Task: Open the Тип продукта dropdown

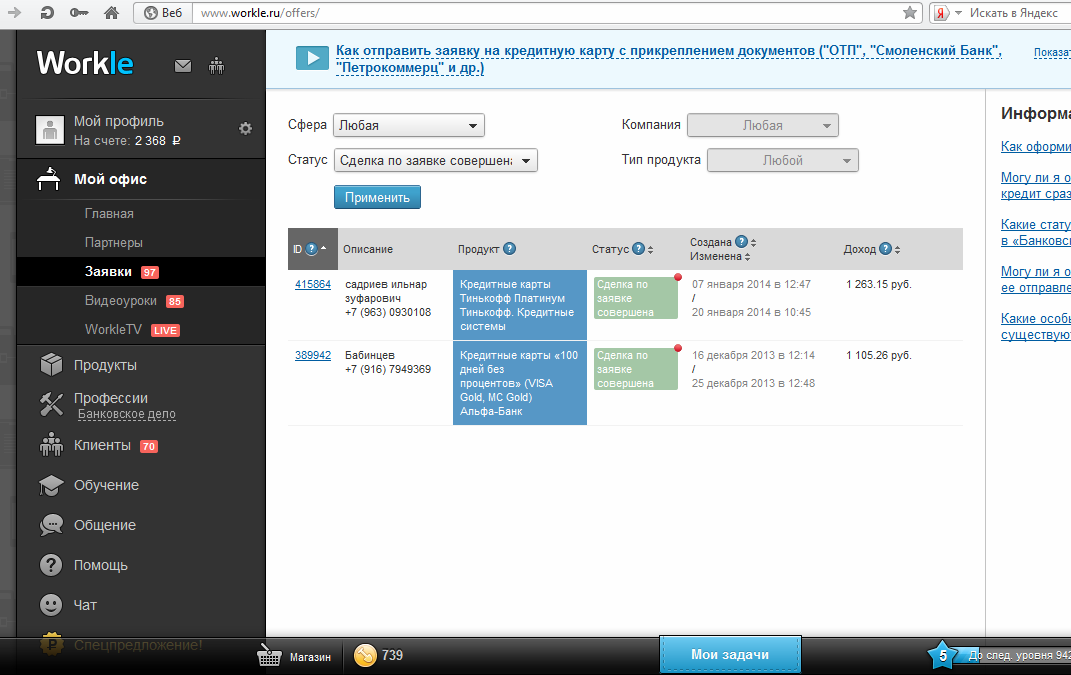Action: click(783, 161)
